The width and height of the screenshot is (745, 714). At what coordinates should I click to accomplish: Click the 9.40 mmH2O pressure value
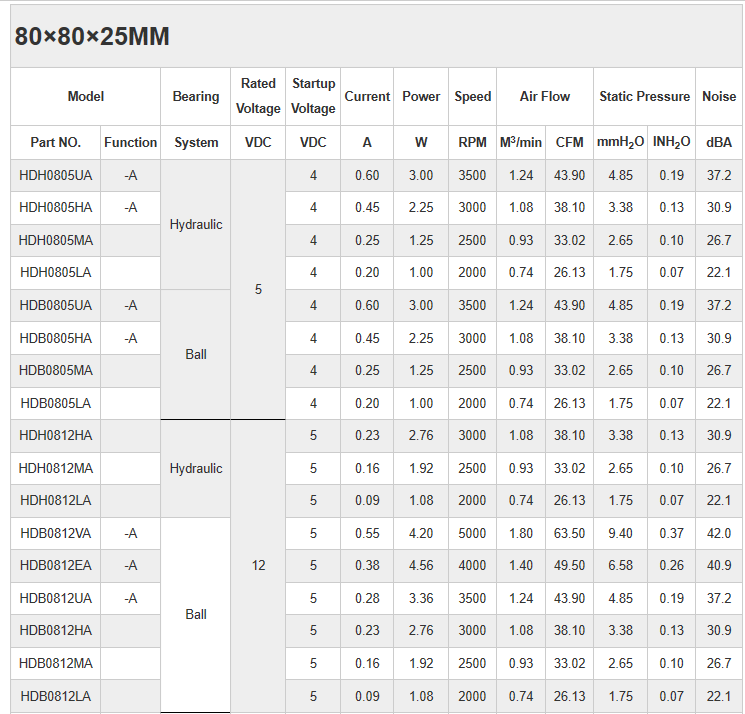point(620,533)
